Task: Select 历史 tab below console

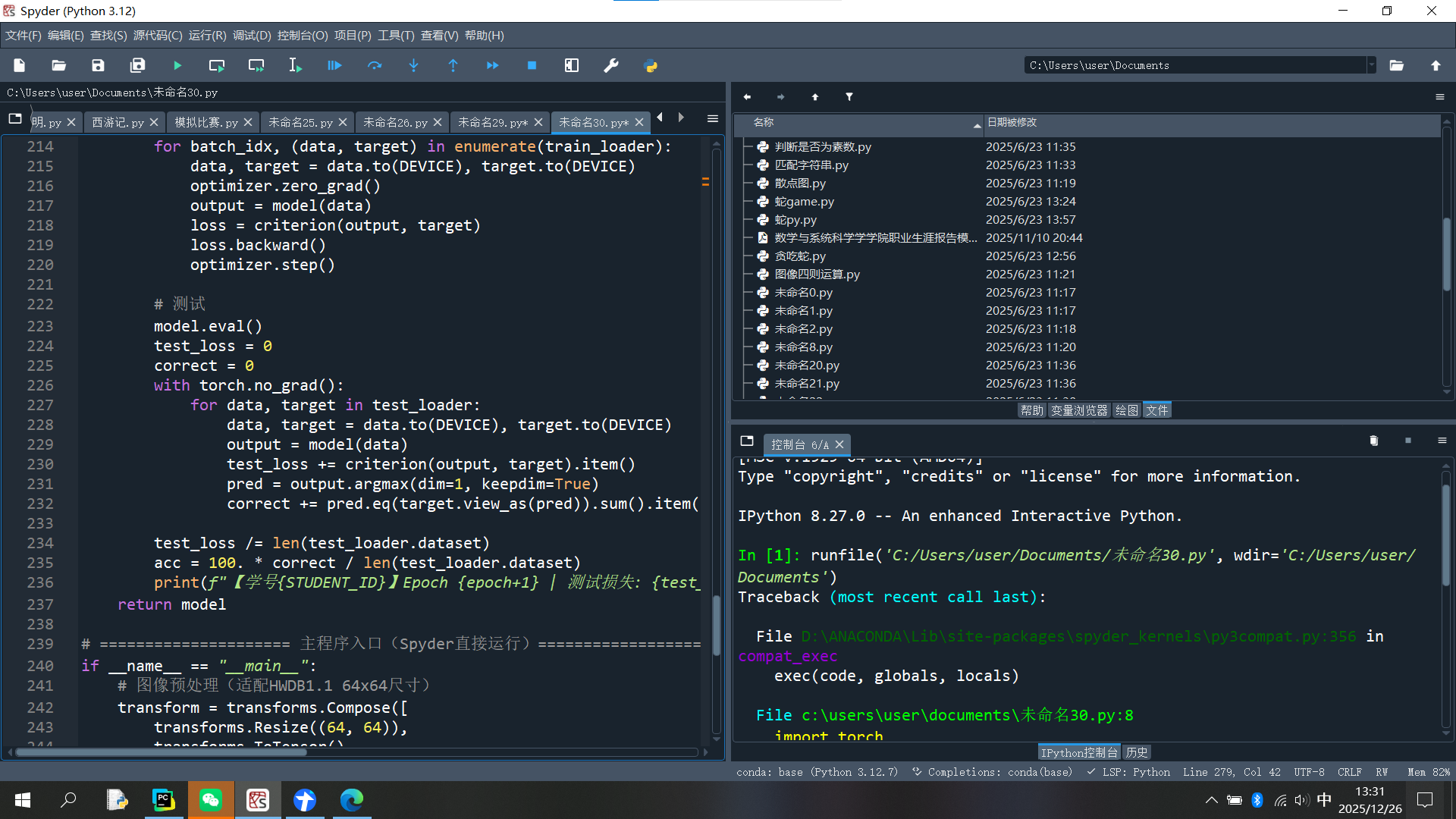Action: pyautogui.click(x=1136, y=752)
